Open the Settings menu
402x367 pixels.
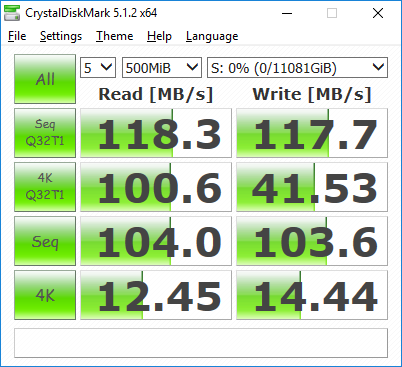pyautogui.click(x=61, y=36)
